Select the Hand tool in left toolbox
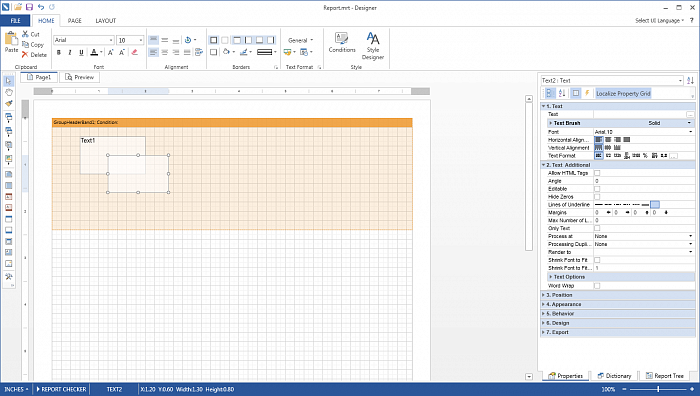 [8, 92]
